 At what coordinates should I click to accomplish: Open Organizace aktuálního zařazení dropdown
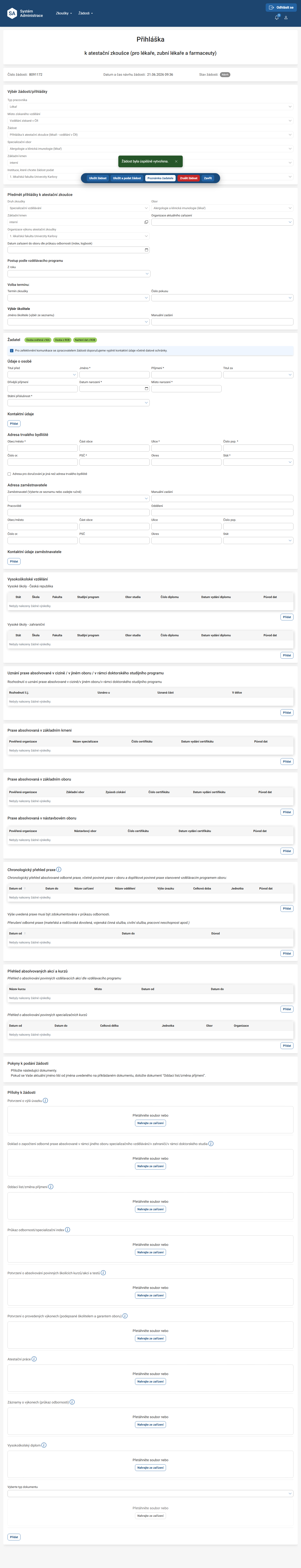tap(223, 222)
